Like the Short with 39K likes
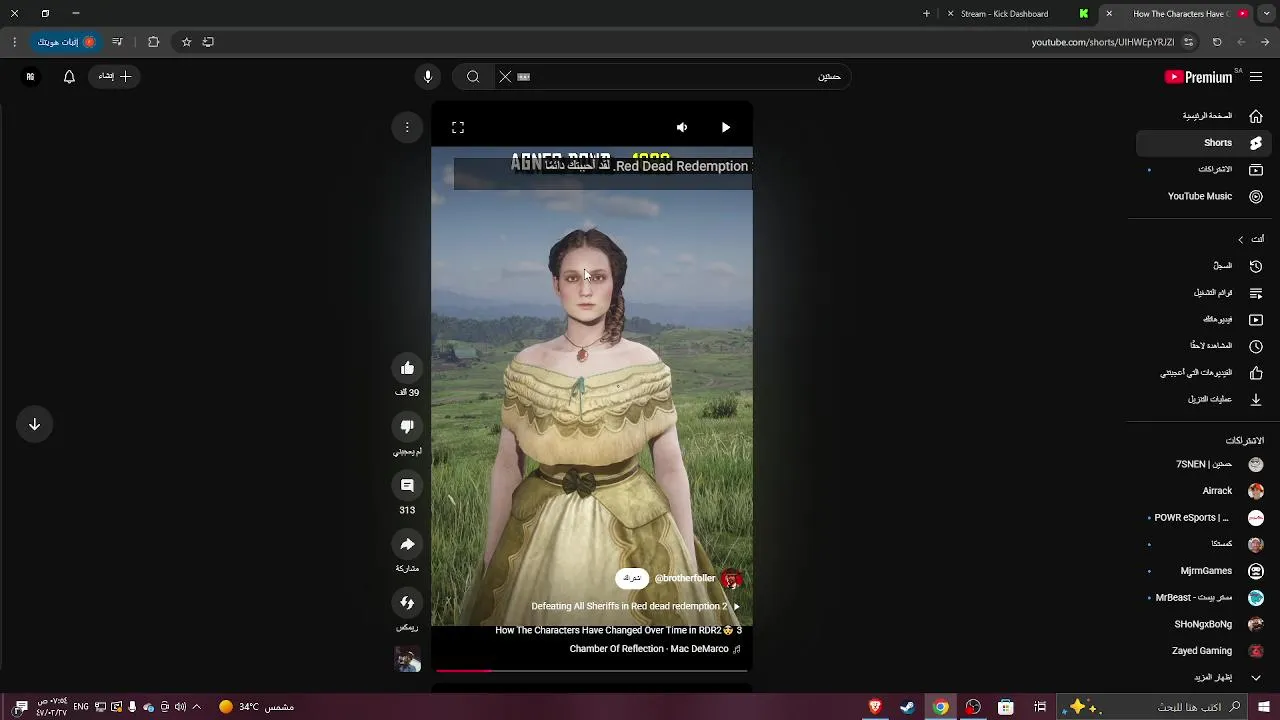The height and width of the screenshot is (720, 1280). pyautogui.click(x=407, y=368)
